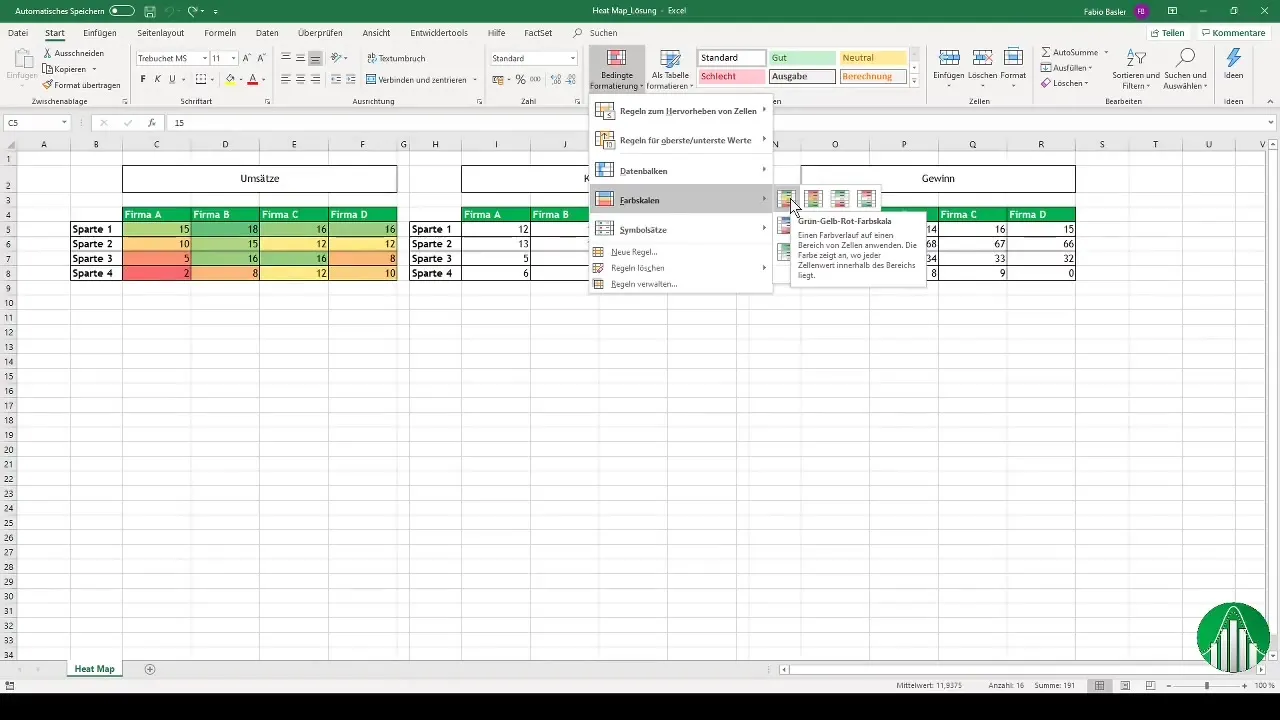Open the fill color dropdown arrow

[x=241, y=80]
